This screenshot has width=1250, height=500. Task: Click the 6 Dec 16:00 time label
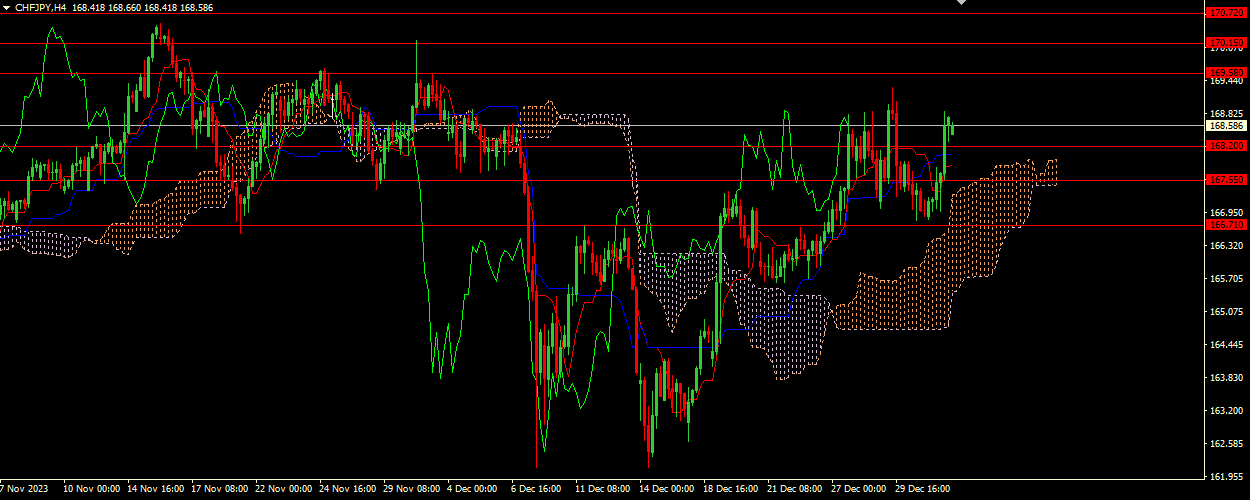[x=537, y=490]
